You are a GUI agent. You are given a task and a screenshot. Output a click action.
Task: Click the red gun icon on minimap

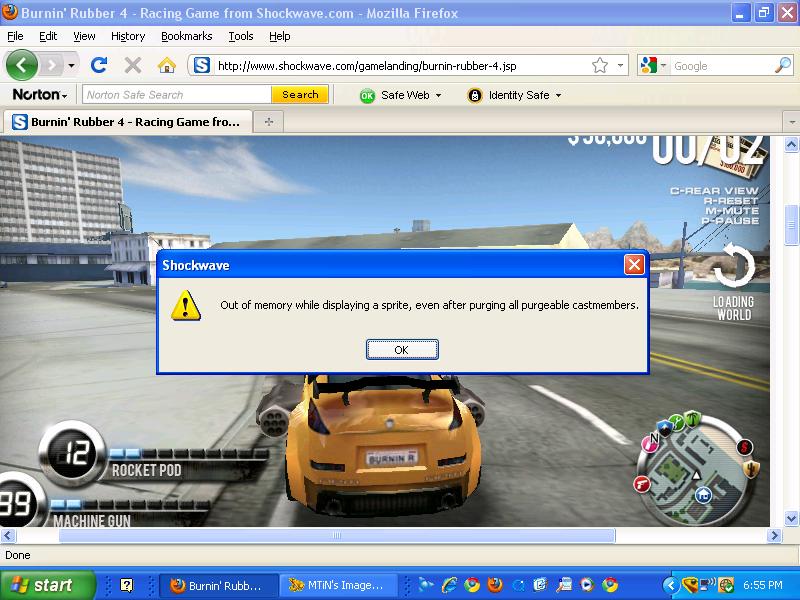pyautogui.click(x=642, y=484)
